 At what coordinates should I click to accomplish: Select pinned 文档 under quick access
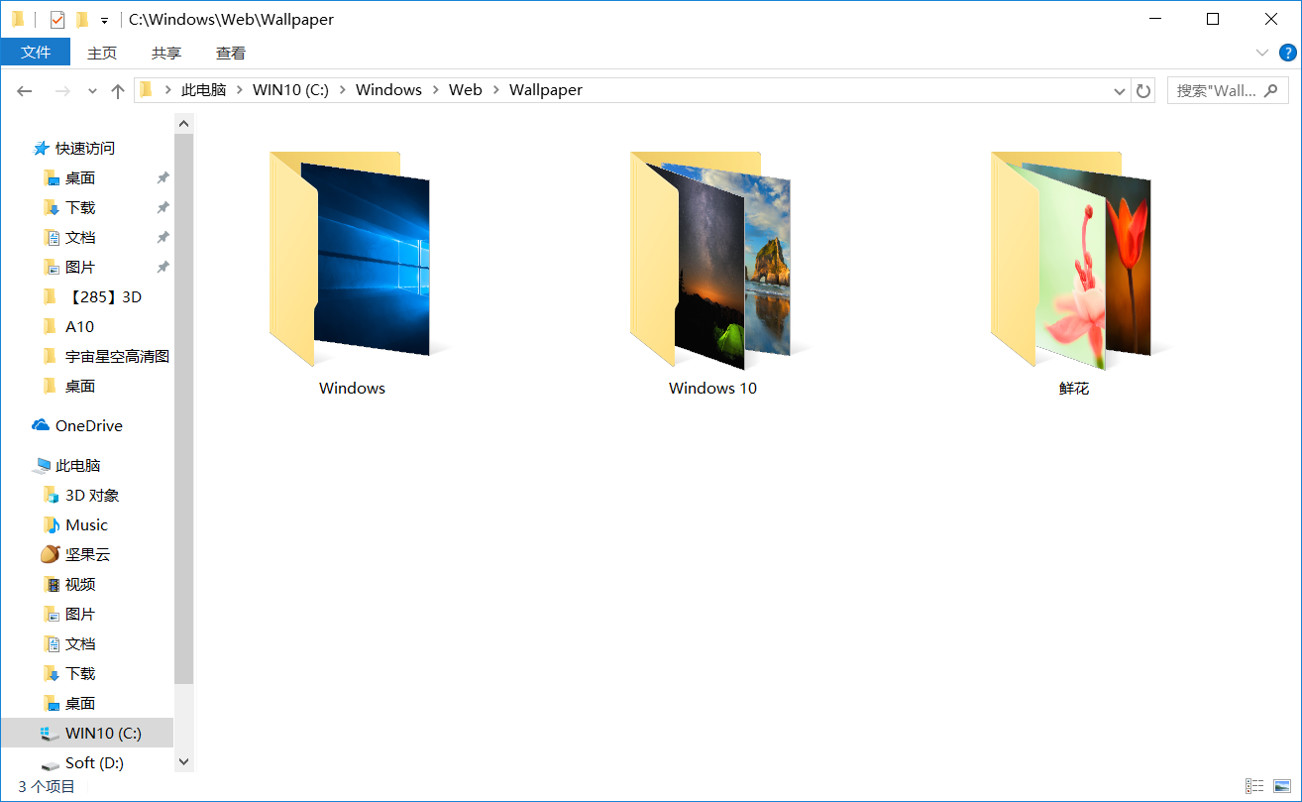(80, 238)
